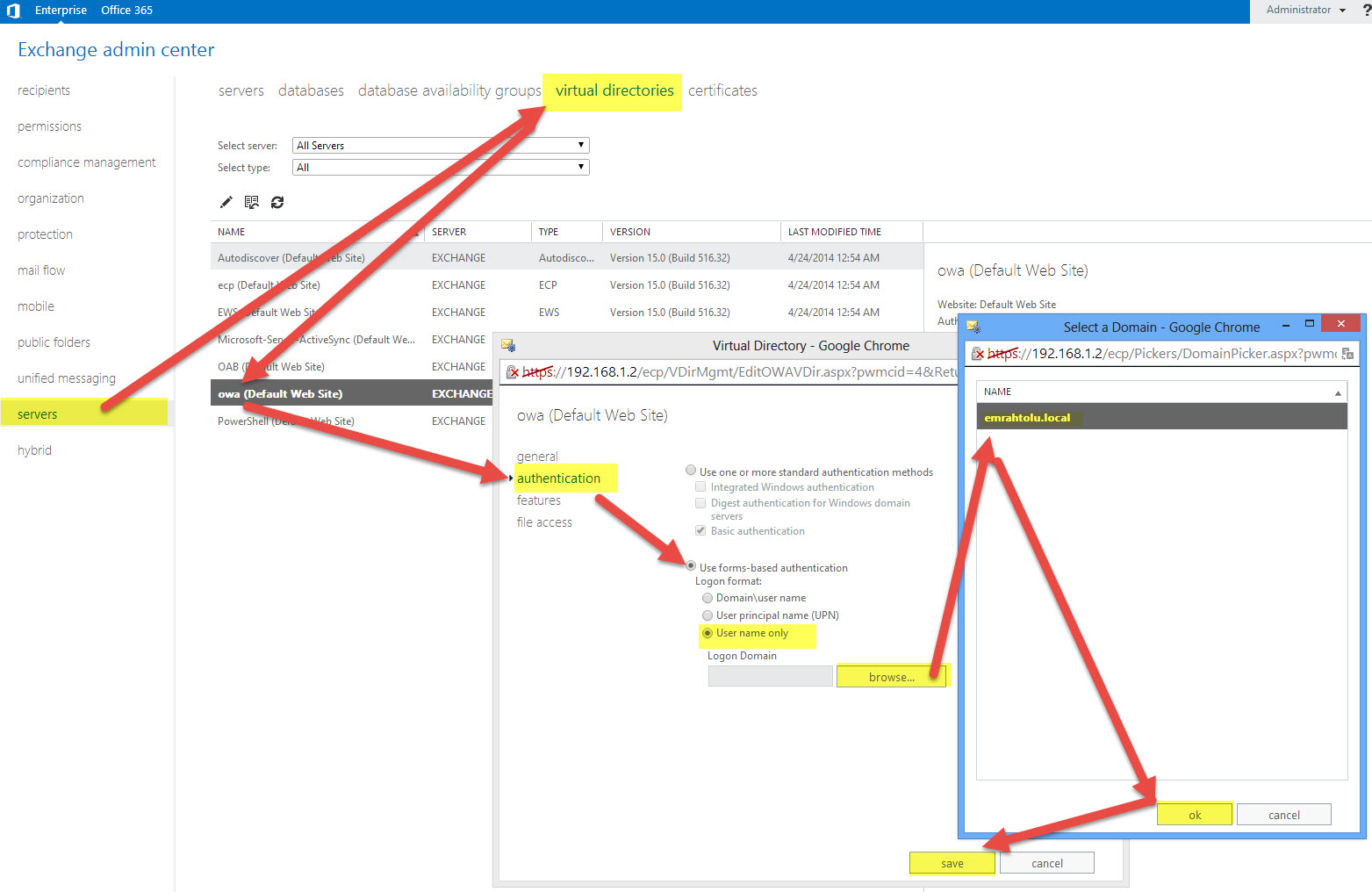Click translate icon in Select a Domain address bar

[1347, 354]
